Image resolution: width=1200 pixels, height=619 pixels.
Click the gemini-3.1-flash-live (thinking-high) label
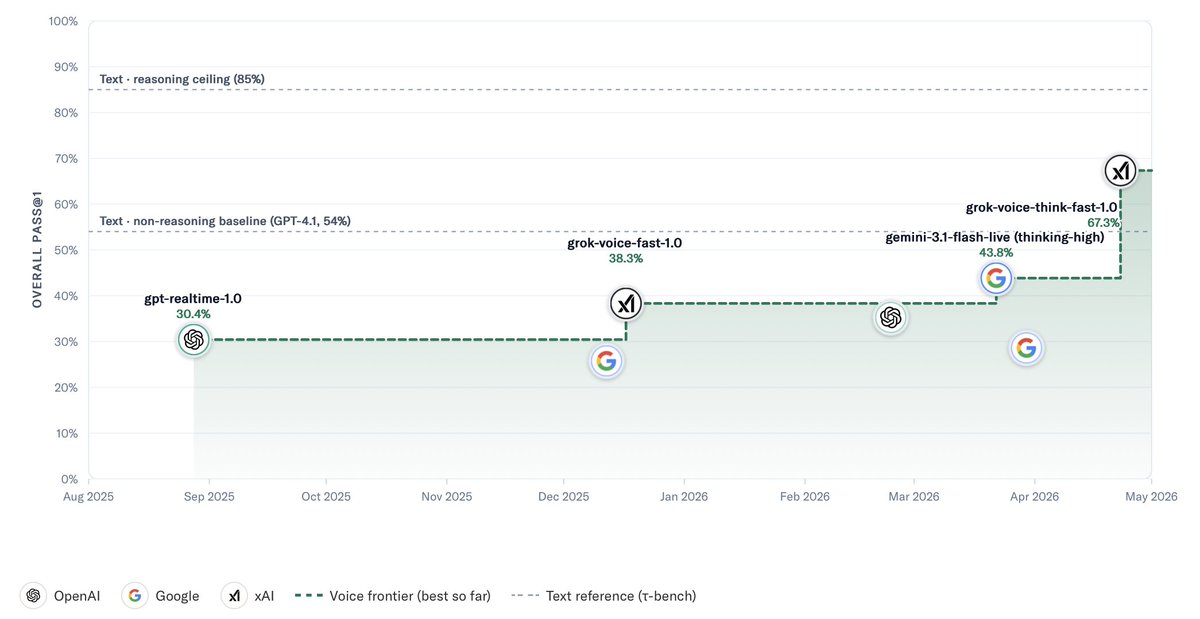(995, 237)
